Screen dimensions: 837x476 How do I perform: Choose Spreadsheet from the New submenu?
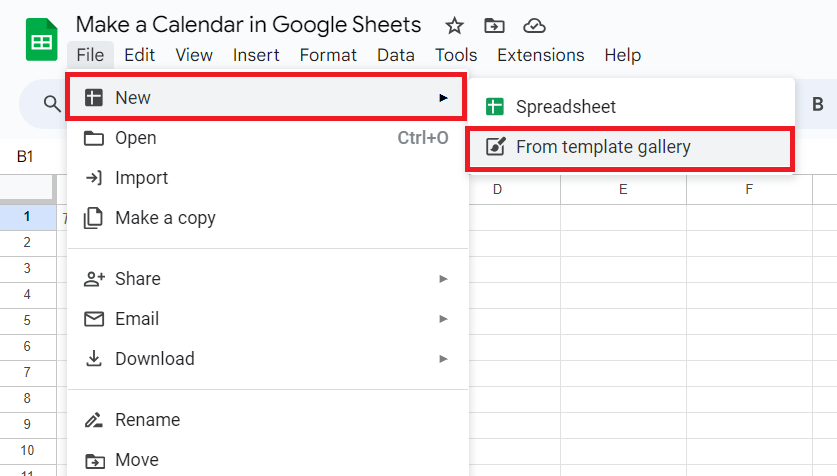[632, 107]
